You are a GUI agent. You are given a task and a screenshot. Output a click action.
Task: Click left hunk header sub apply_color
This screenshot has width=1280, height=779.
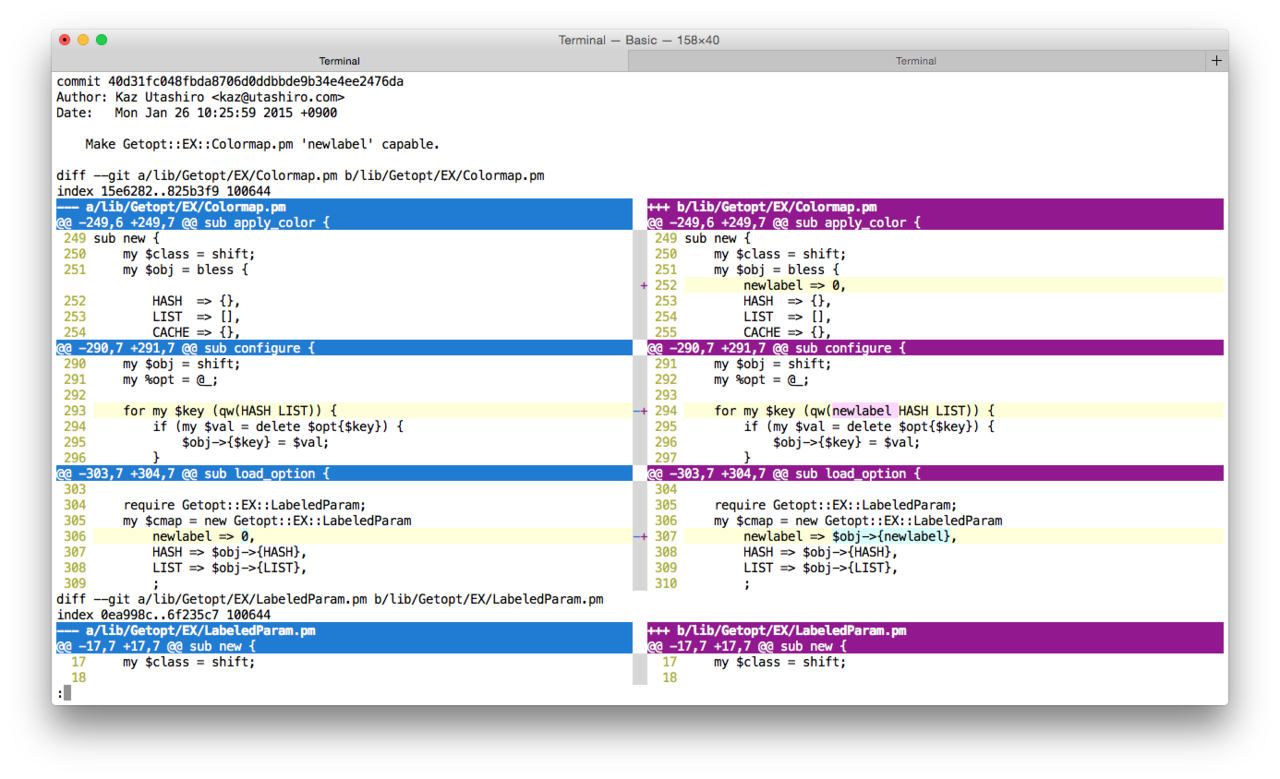(344, 222)
